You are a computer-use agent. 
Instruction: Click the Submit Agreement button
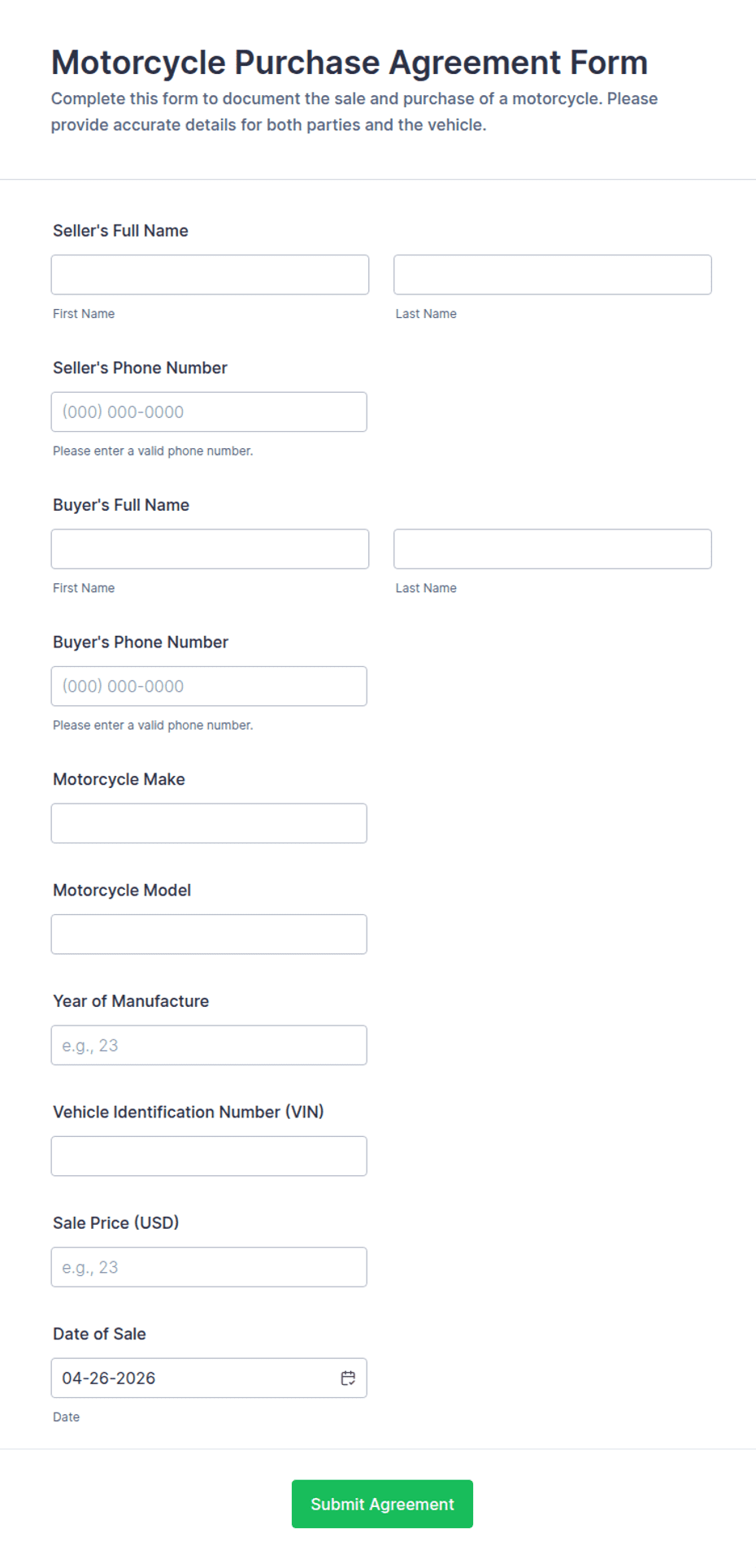click(382, 1504)
